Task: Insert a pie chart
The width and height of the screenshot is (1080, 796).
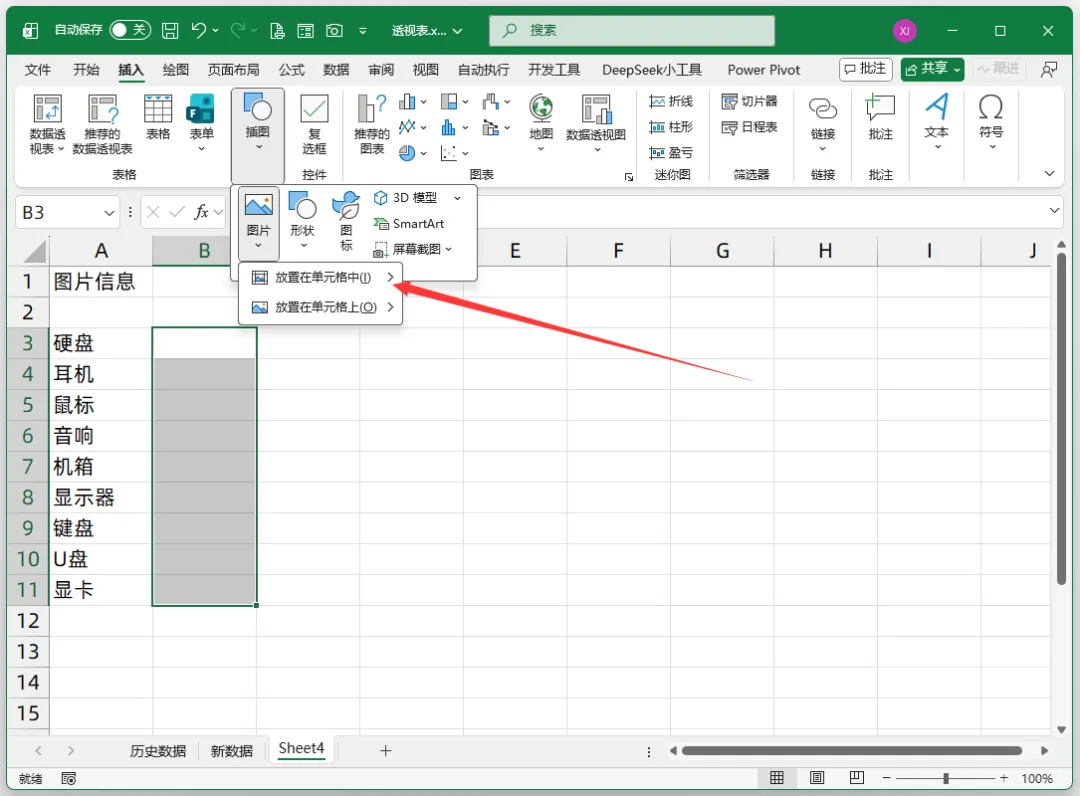Action: click(408, 153)
